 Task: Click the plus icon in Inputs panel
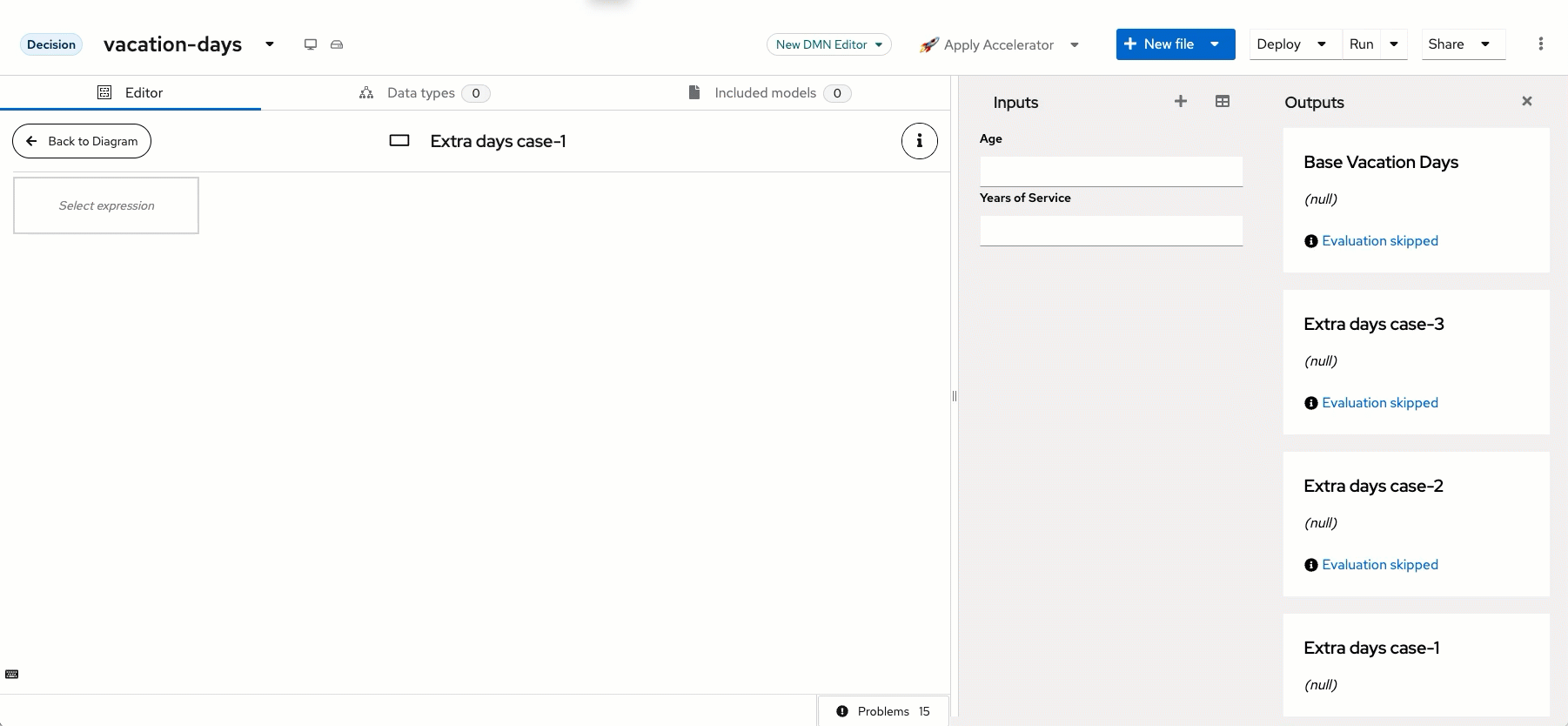(1180, 102)
